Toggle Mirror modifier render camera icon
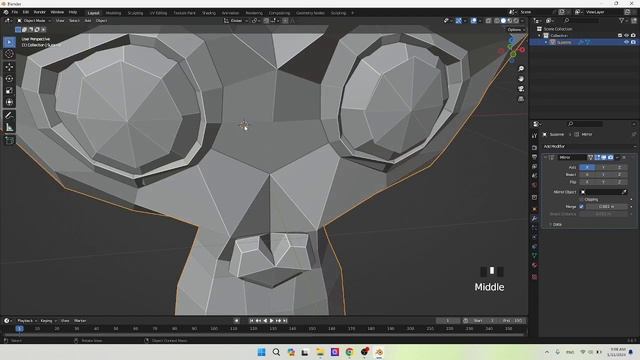This screenshot has height=360, width=640. [610, 158]
